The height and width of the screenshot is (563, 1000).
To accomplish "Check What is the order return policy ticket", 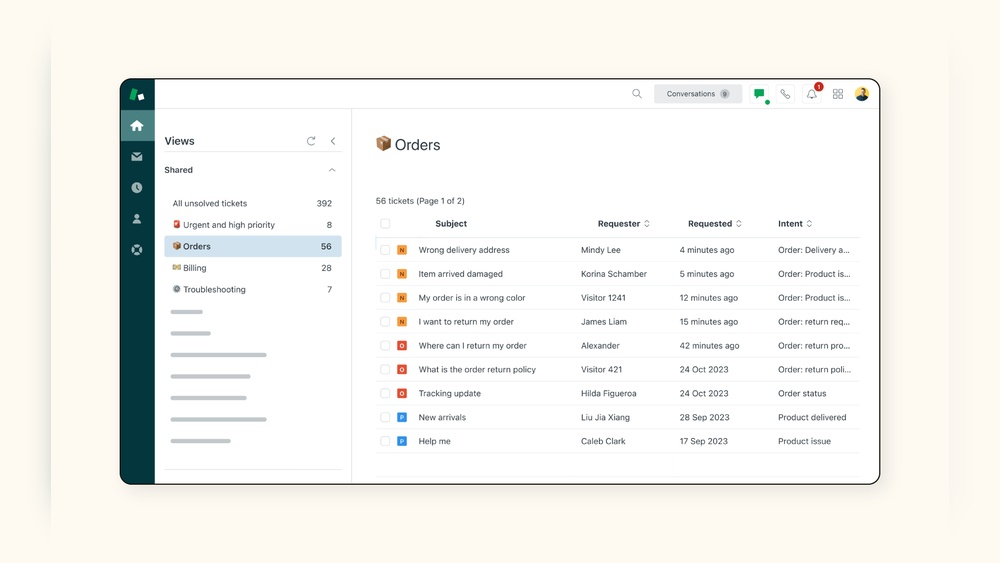I will [385, 370].
